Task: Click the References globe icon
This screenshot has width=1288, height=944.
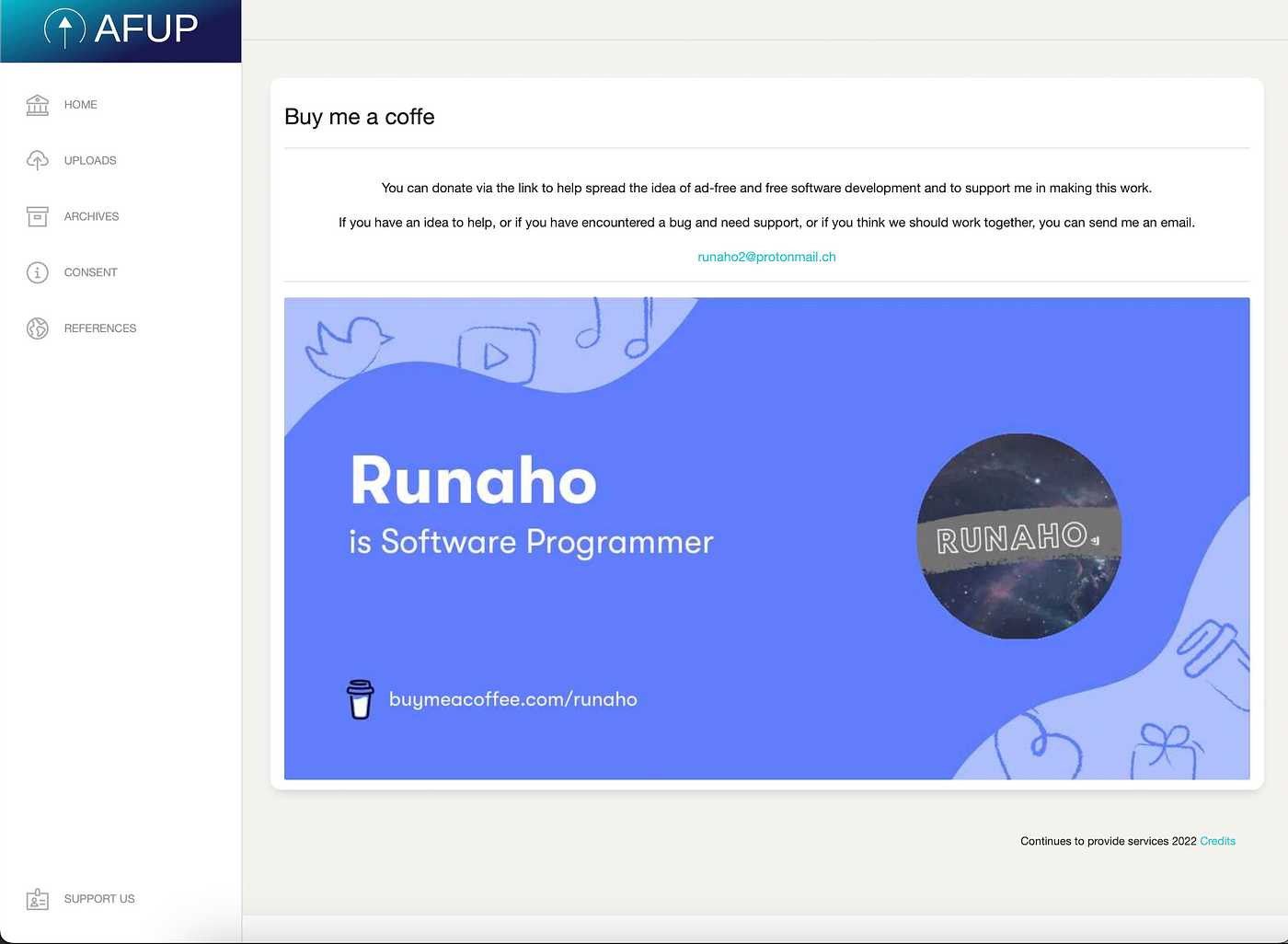Action: pos(38,328)
